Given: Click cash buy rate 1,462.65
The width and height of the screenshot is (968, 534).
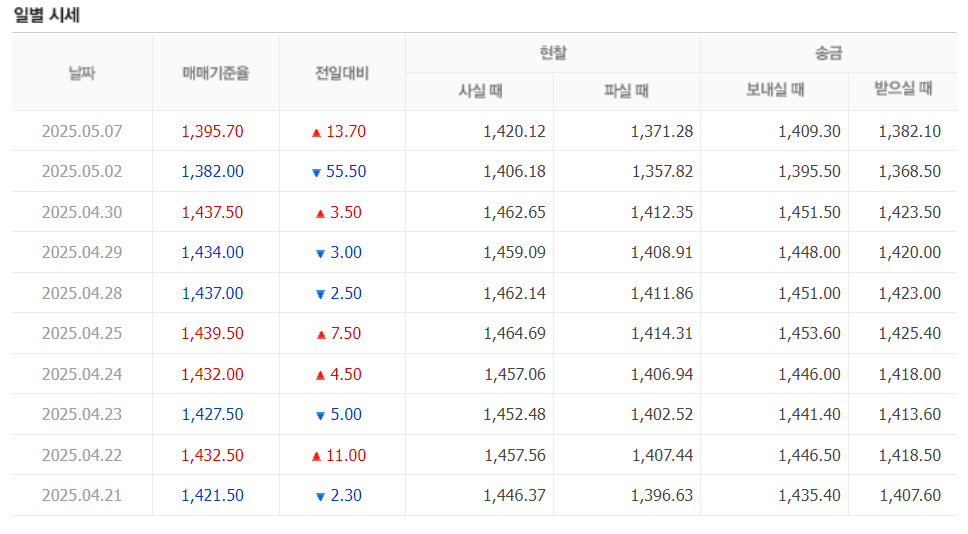Looking at the screenshot, I should click(514, 212).
